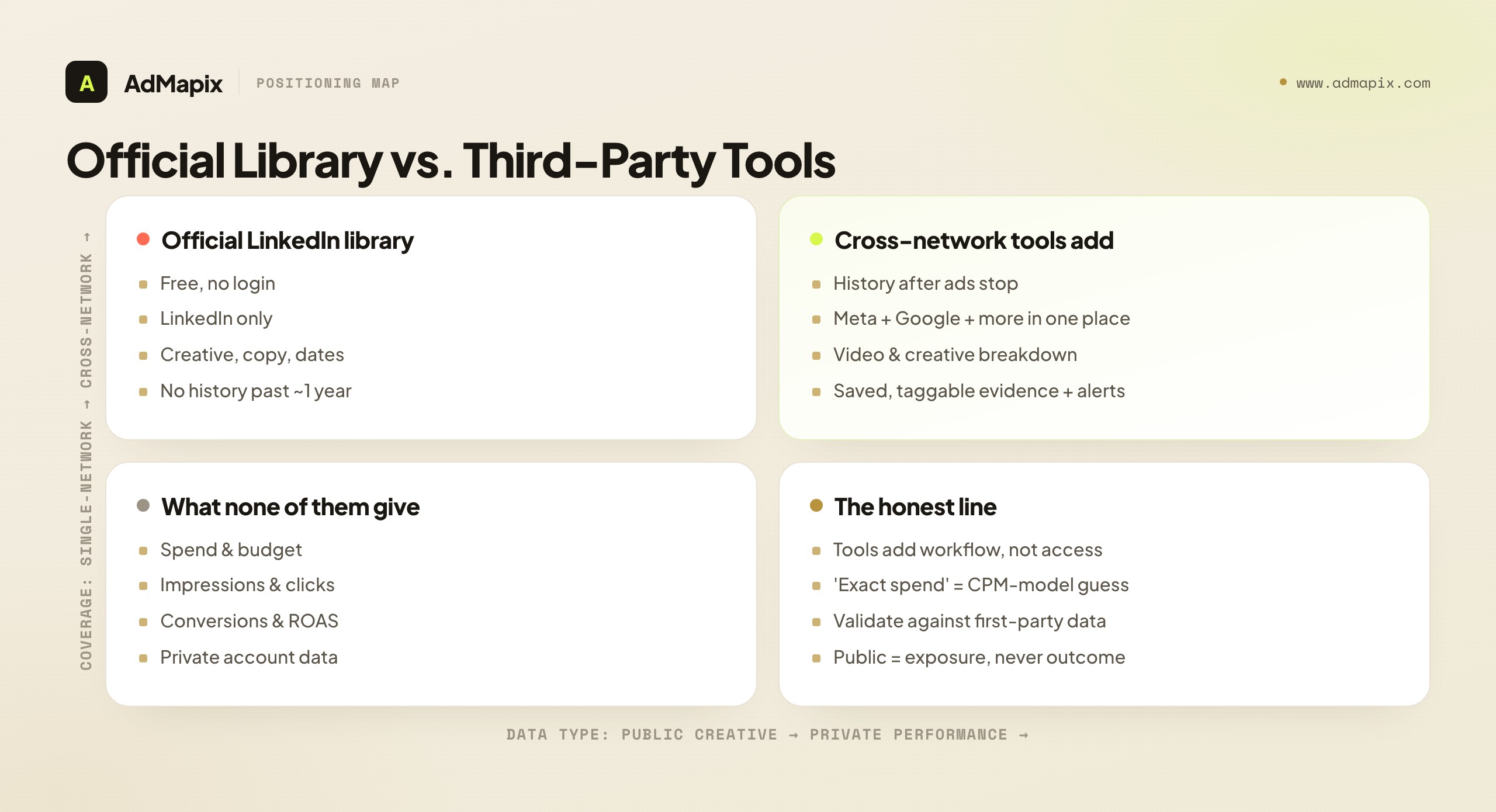The height and width of the screenshot is (812, 1496).
Task: Click the vertical COVERAGE axis label
Action: coord(86,452)
